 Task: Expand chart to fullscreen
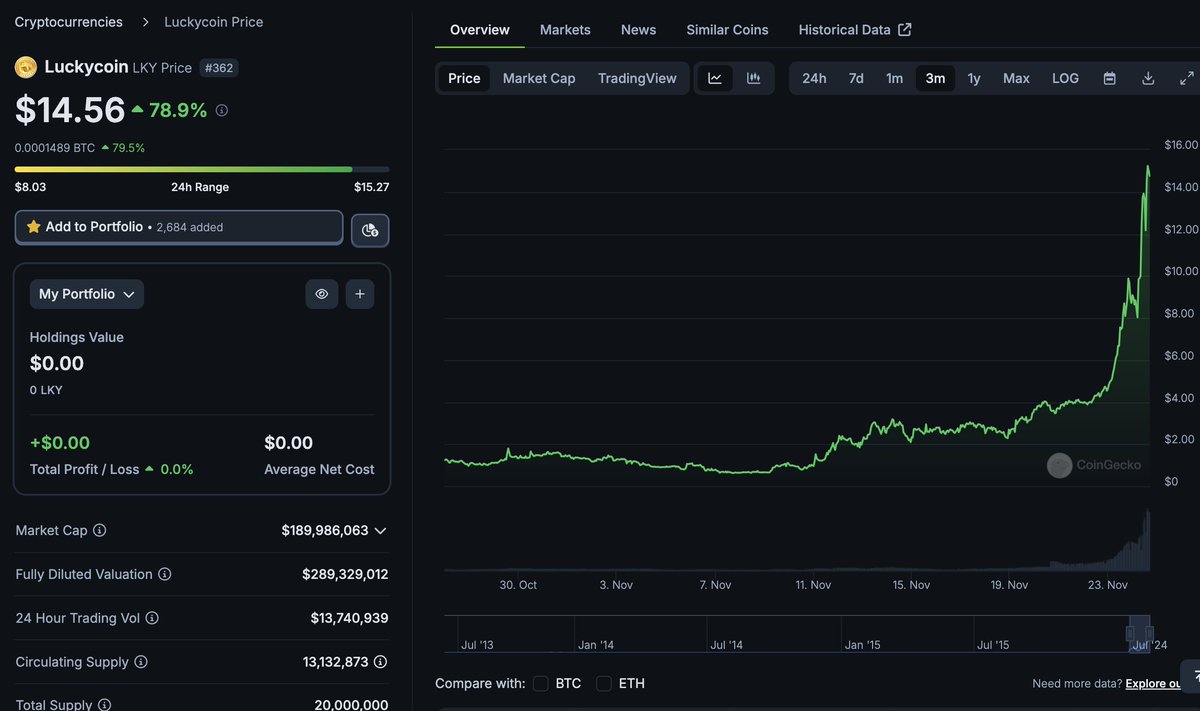point(1187,78)
